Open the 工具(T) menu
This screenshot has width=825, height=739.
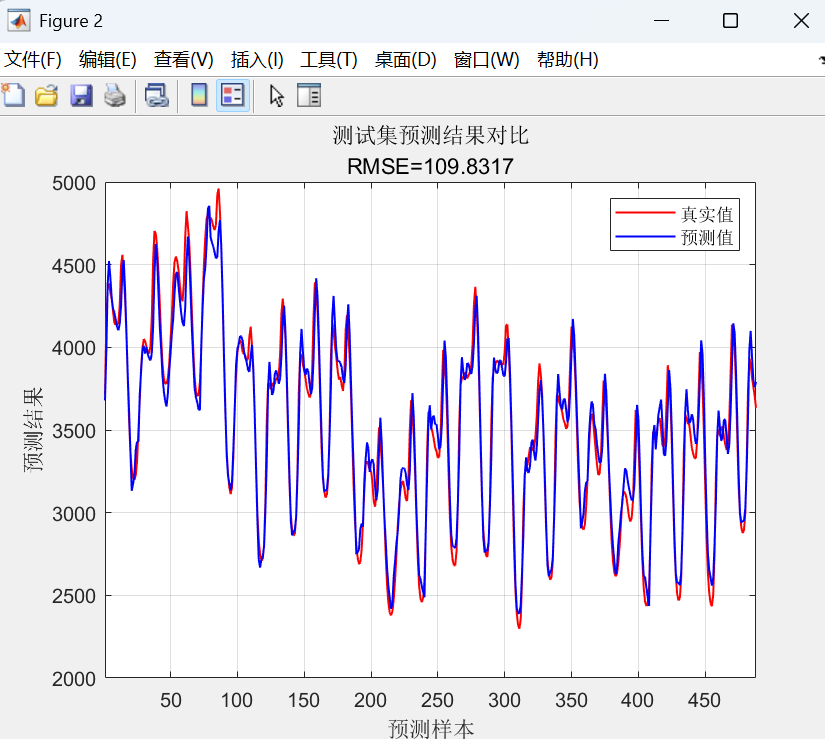[329, 59]
